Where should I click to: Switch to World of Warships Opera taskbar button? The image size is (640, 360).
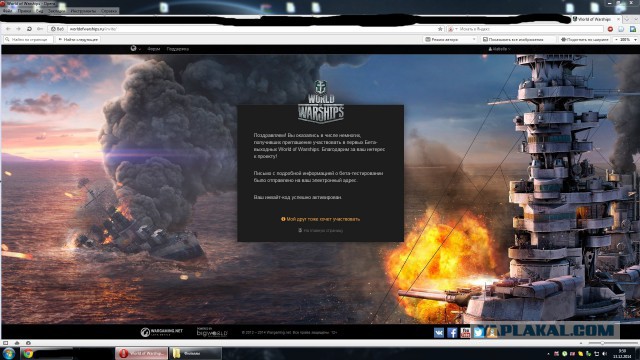pyautogui.click(x=141, y=353)
